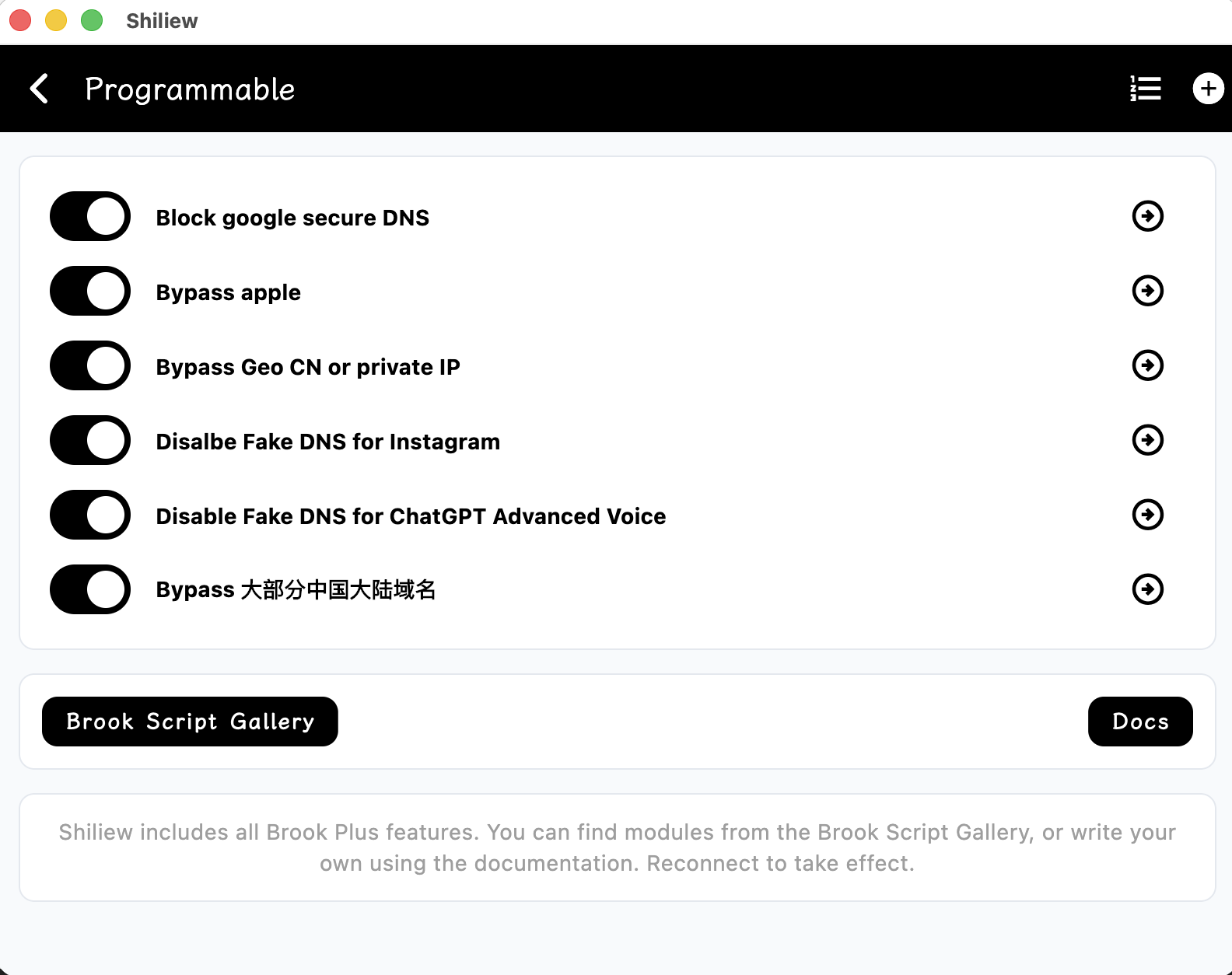1232x975 pixels.
Task: Open details arrow for Block google secure DNS
Action: 1147,216
